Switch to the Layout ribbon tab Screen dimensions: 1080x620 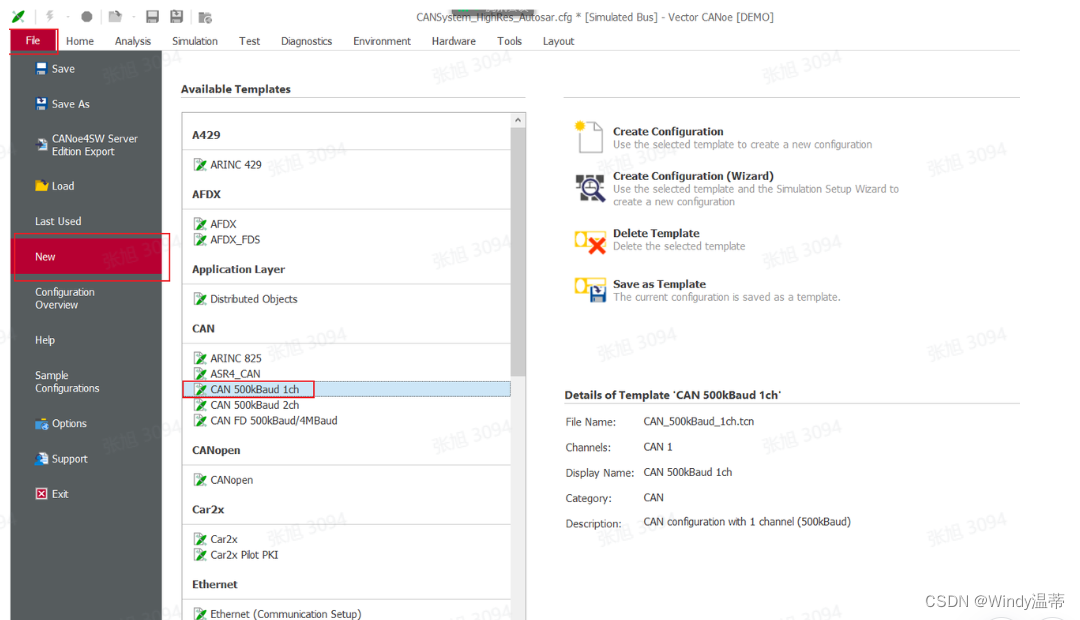tap(559, 41)
